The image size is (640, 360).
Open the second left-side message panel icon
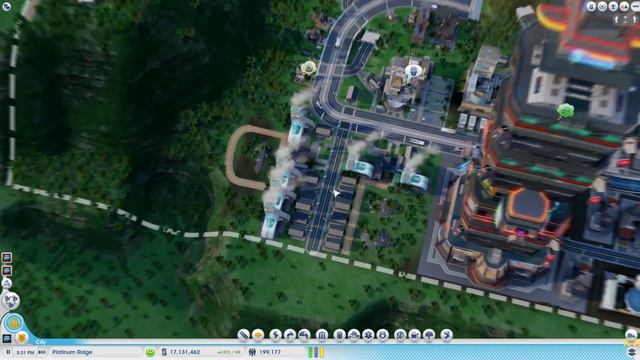click(x=7, y=271)
